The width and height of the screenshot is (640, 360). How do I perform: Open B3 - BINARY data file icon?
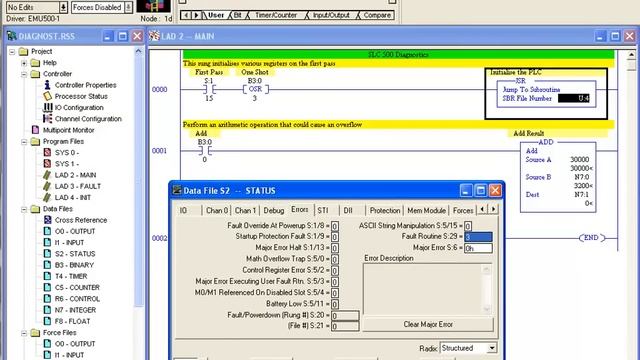(47, 265)
